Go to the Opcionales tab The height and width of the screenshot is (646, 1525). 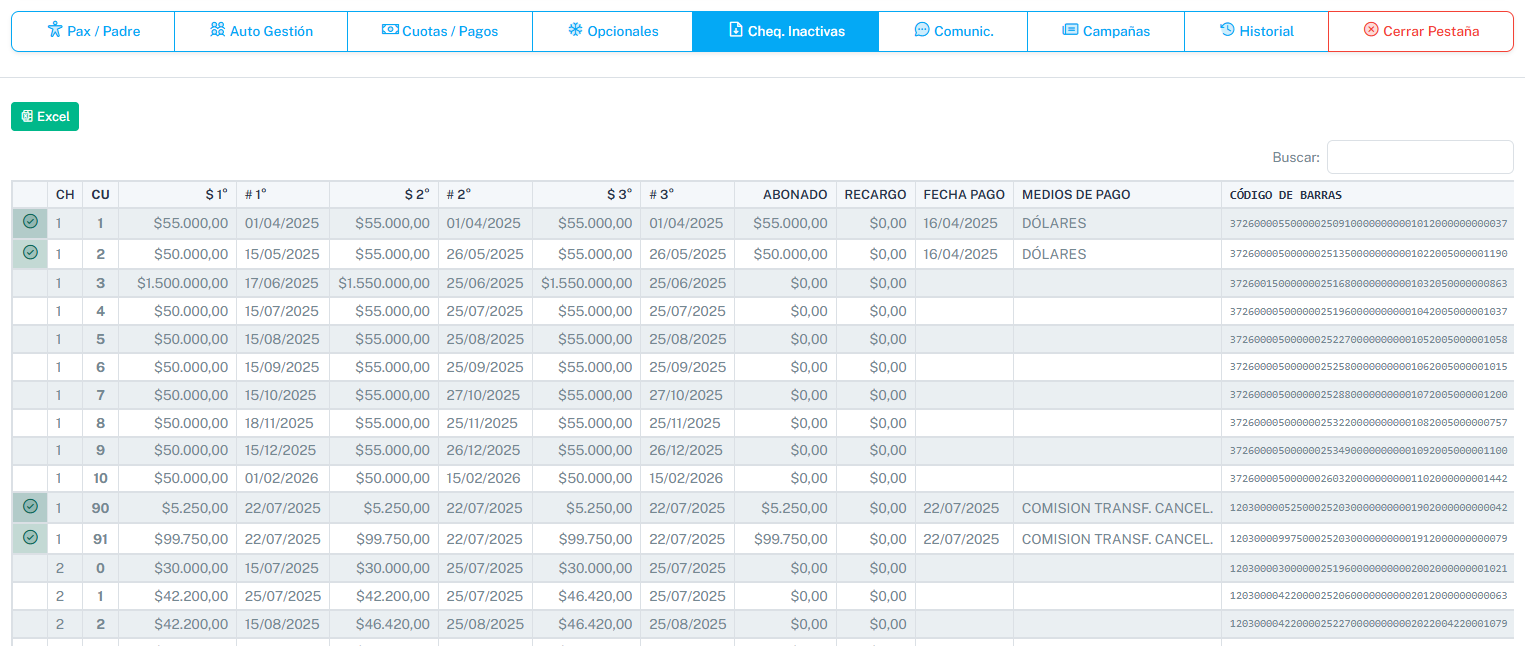[x=613, y=31]
